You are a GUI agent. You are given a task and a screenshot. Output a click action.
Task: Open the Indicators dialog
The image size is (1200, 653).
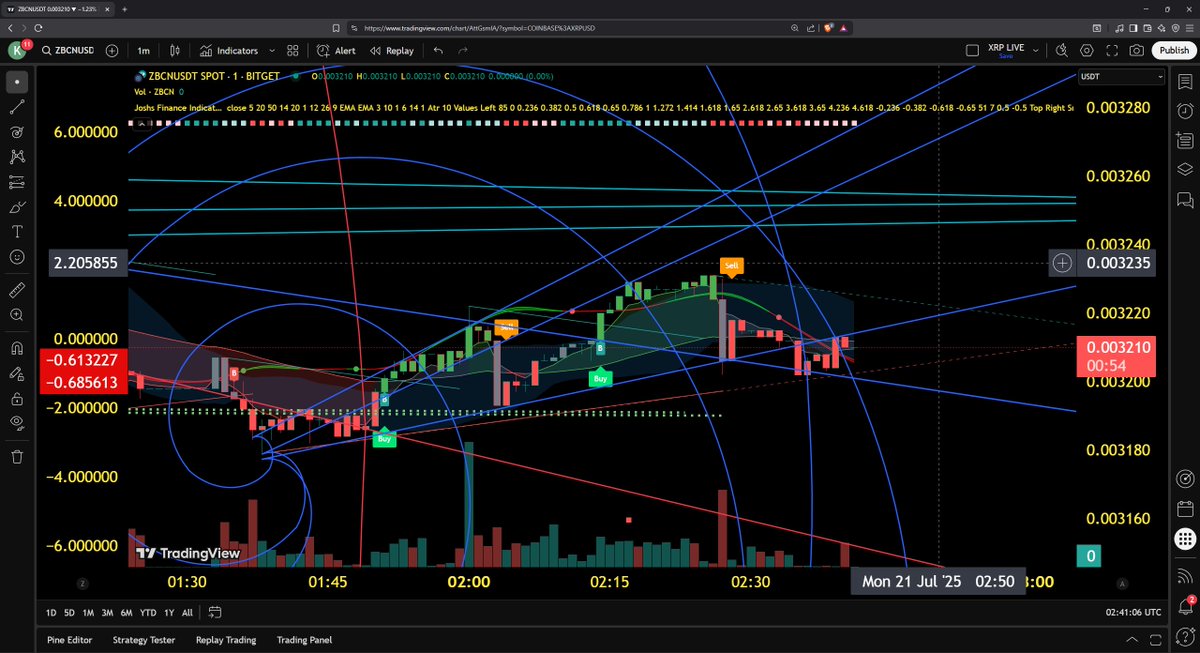pyautogui.click(x=229, y=50)
